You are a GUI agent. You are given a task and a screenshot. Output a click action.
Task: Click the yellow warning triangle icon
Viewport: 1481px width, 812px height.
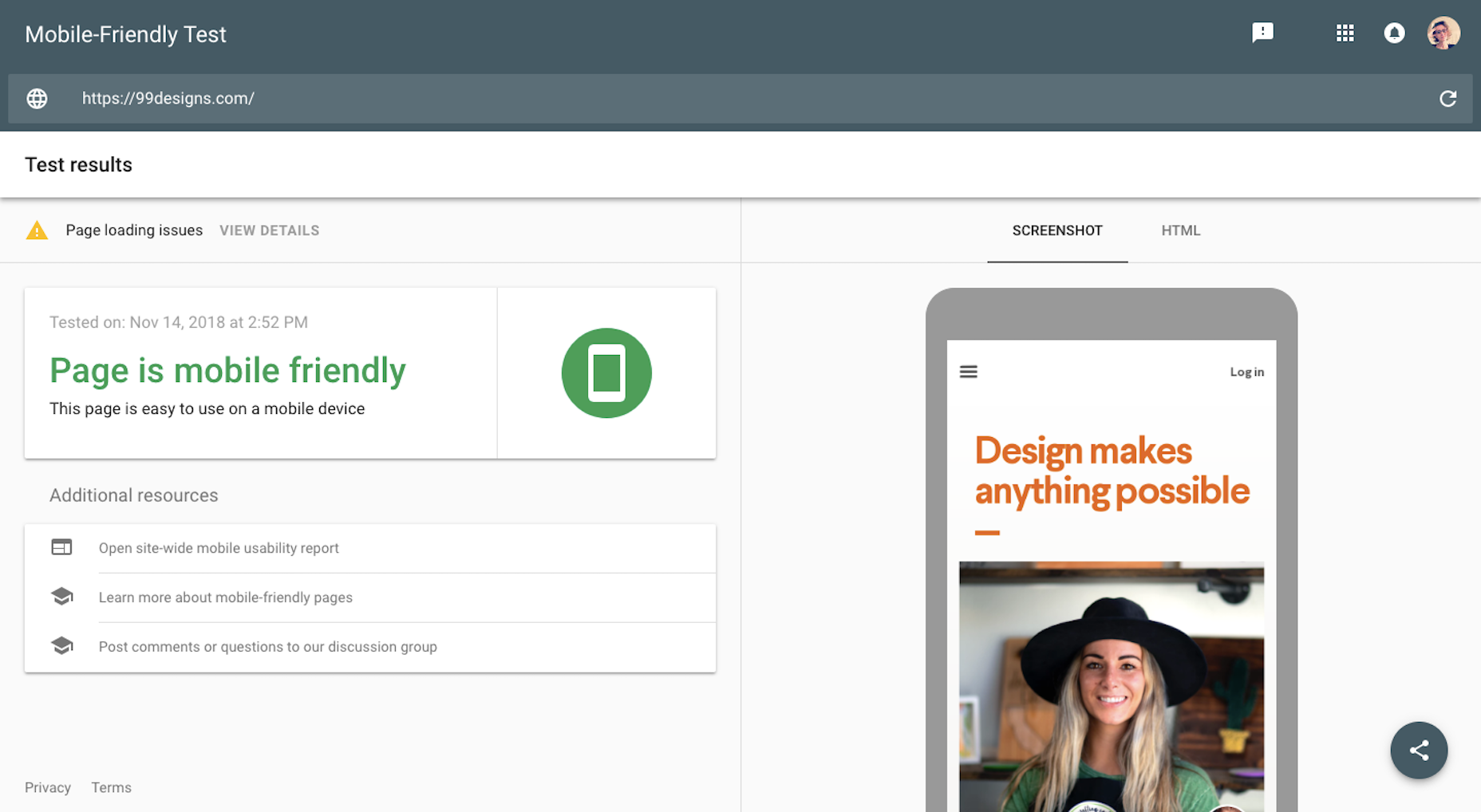(37, 231)
